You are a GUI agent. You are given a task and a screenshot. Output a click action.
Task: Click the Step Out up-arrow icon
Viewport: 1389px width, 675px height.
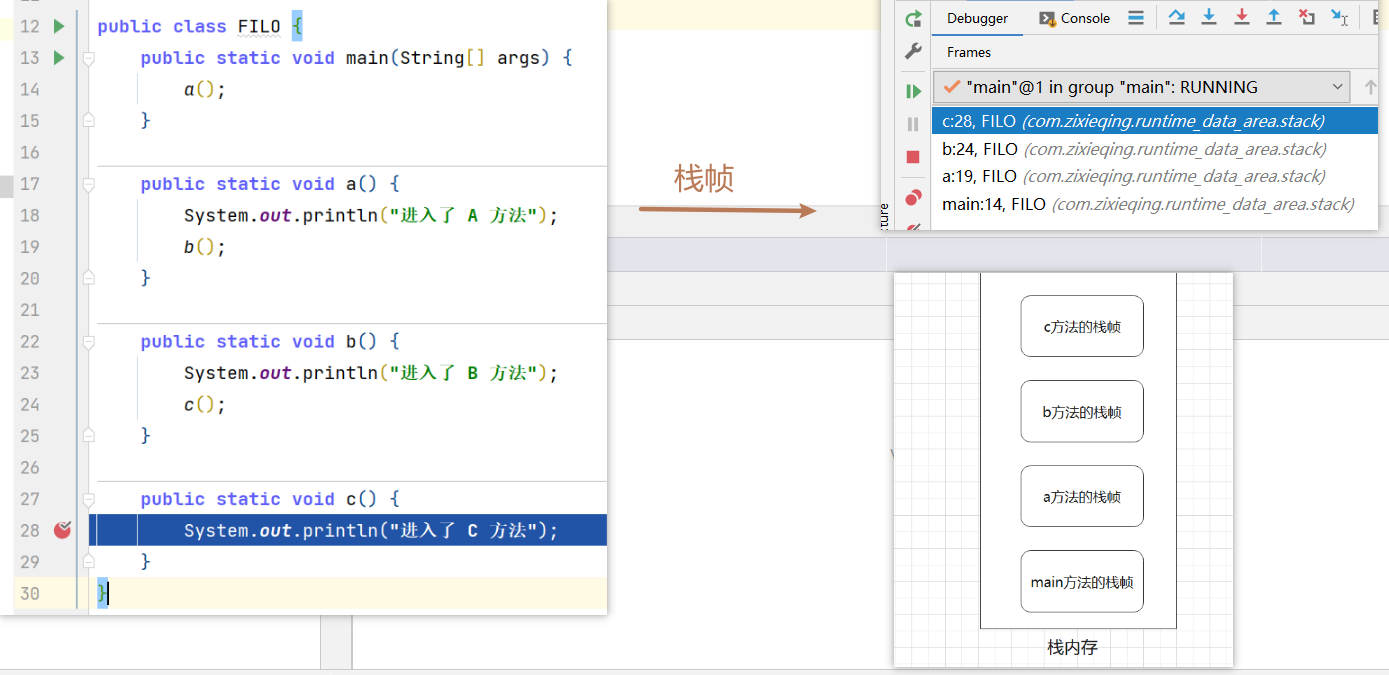(x=1274, y=17)
